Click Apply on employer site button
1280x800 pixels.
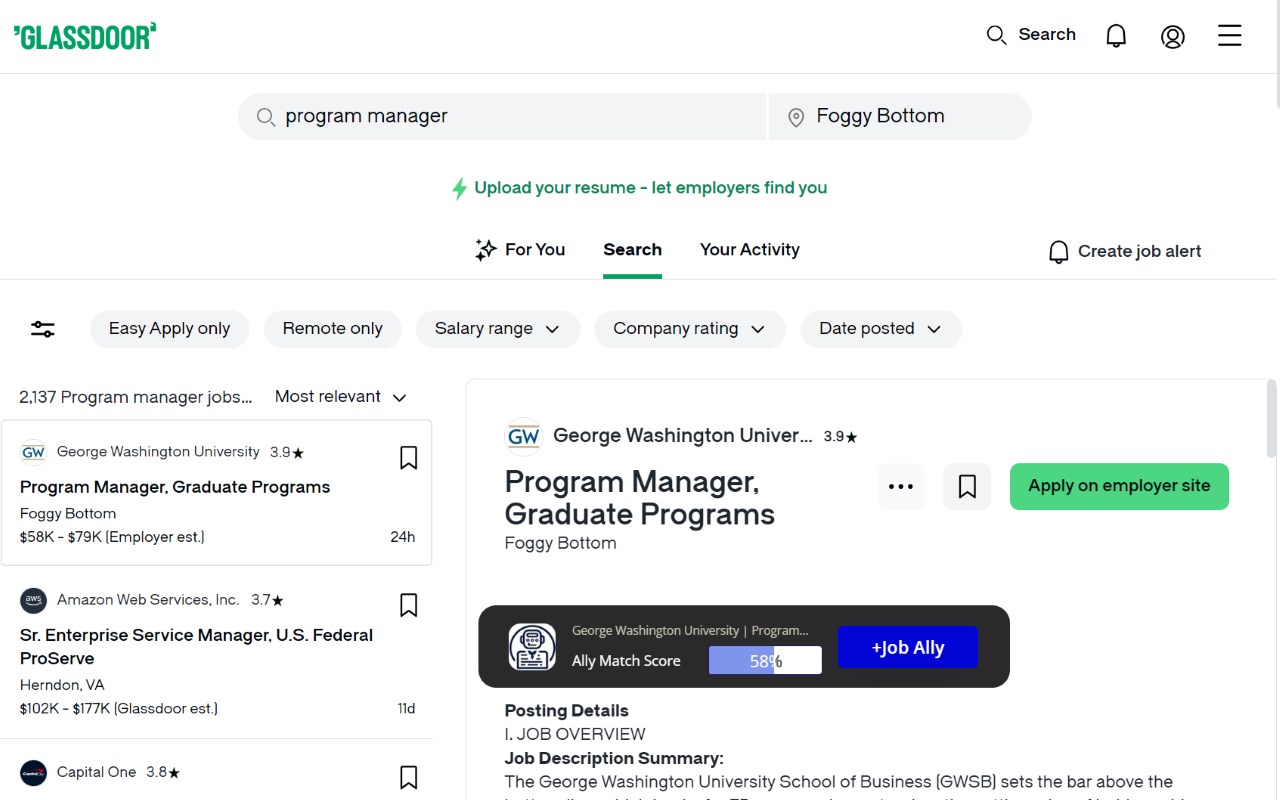1119,486
